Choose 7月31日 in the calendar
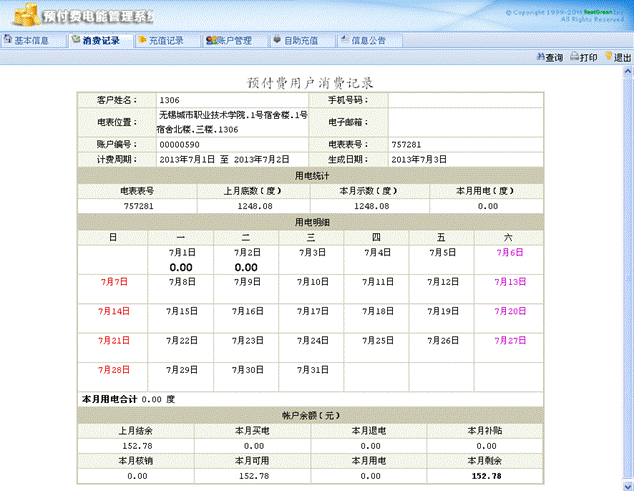This screenshot has width=634, height=491. (x=312, y=370)
